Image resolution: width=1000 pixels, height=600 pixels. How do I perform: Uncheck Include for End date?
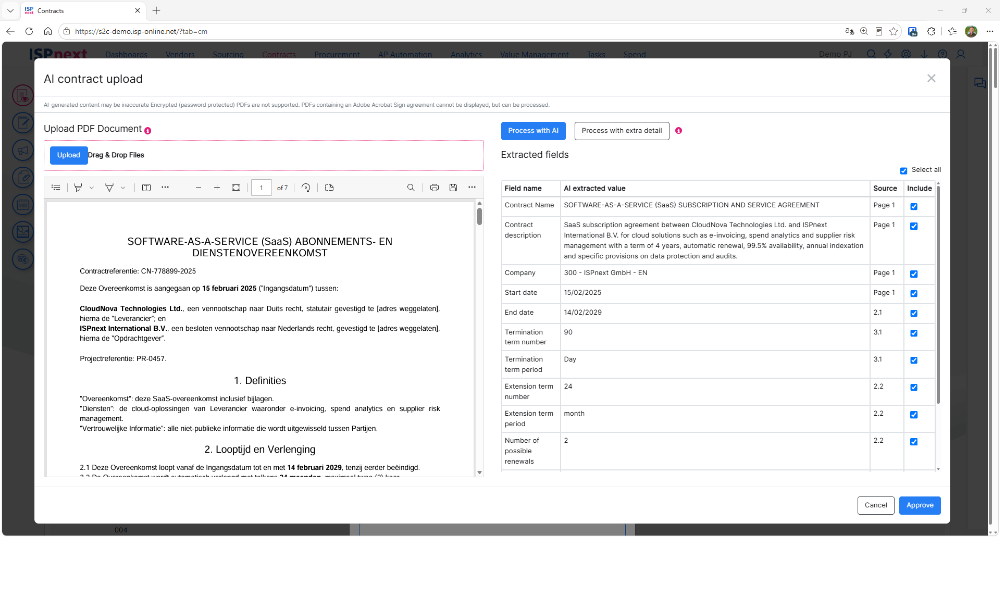[x=914, y=314]
